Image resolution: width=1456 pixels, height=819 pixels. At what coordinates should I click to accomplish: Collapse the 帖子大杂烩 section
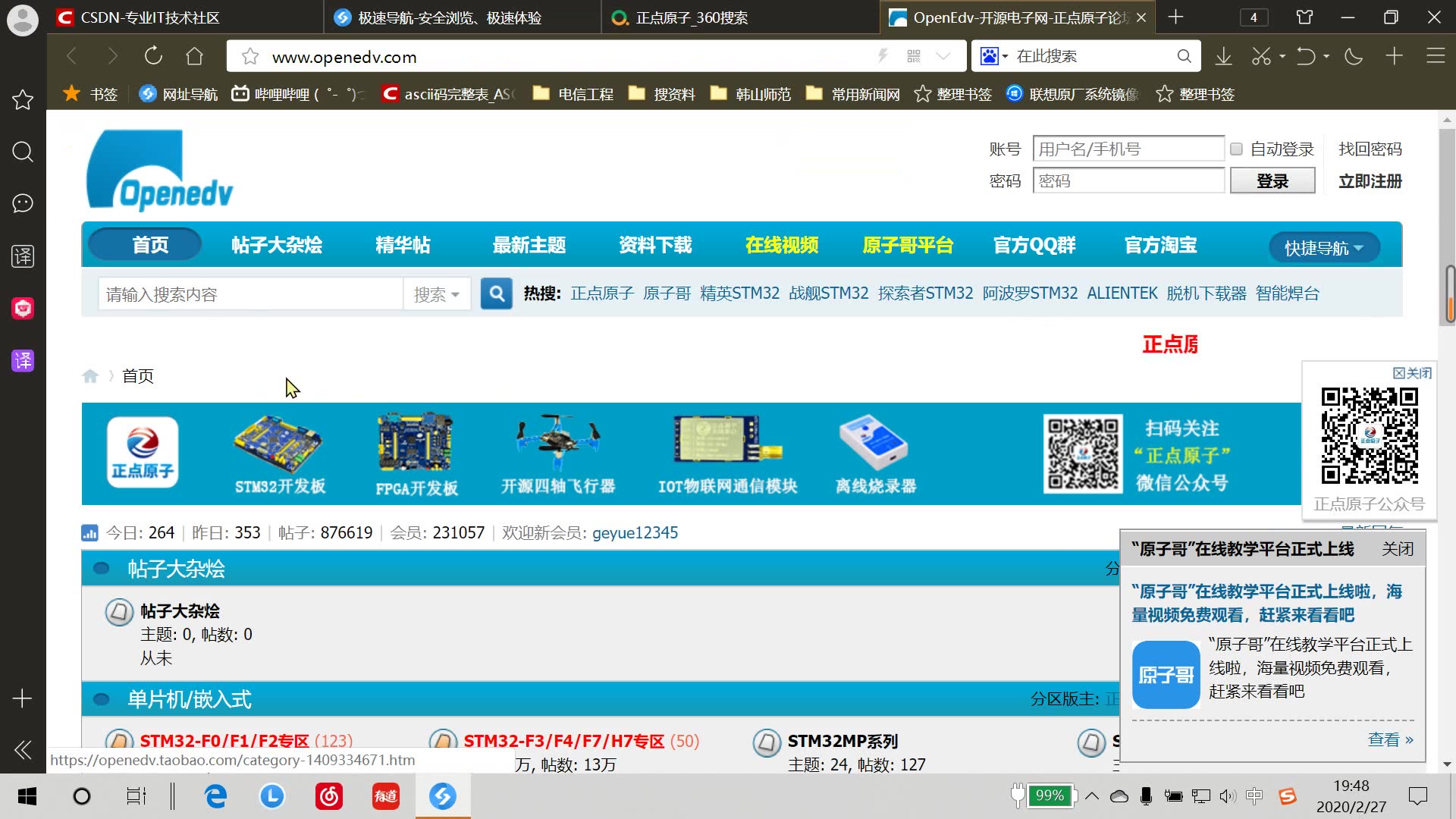101,569
